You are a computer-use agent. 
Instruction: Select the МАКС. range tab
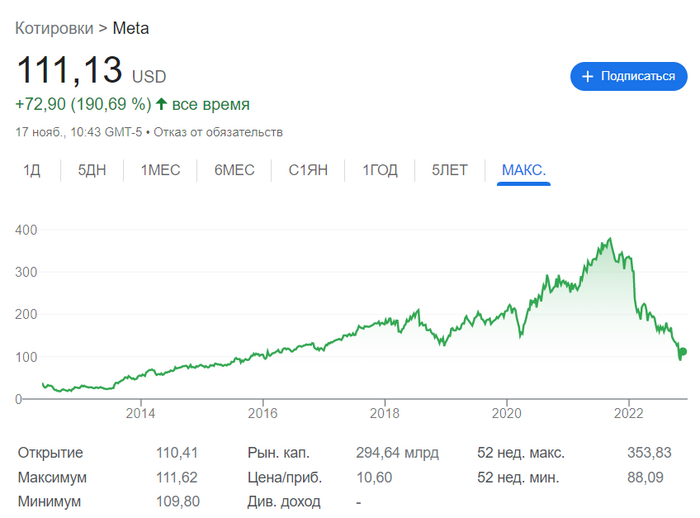(x=523, y=171)
